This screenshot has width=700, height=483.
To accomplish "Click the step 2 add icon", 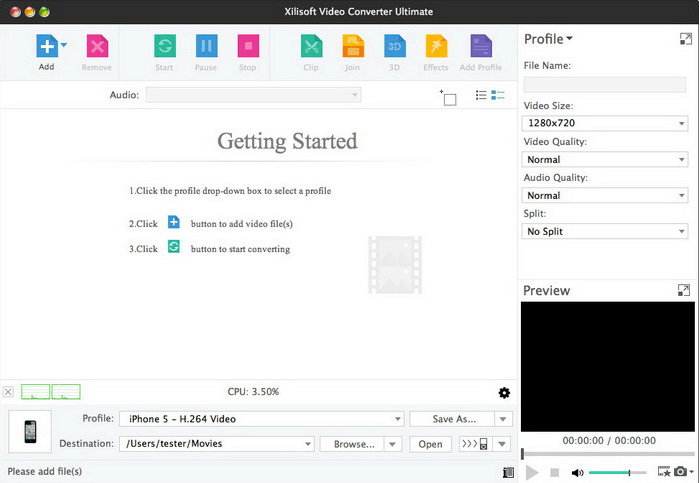I will pyautogui.click(x=174, y=222).
